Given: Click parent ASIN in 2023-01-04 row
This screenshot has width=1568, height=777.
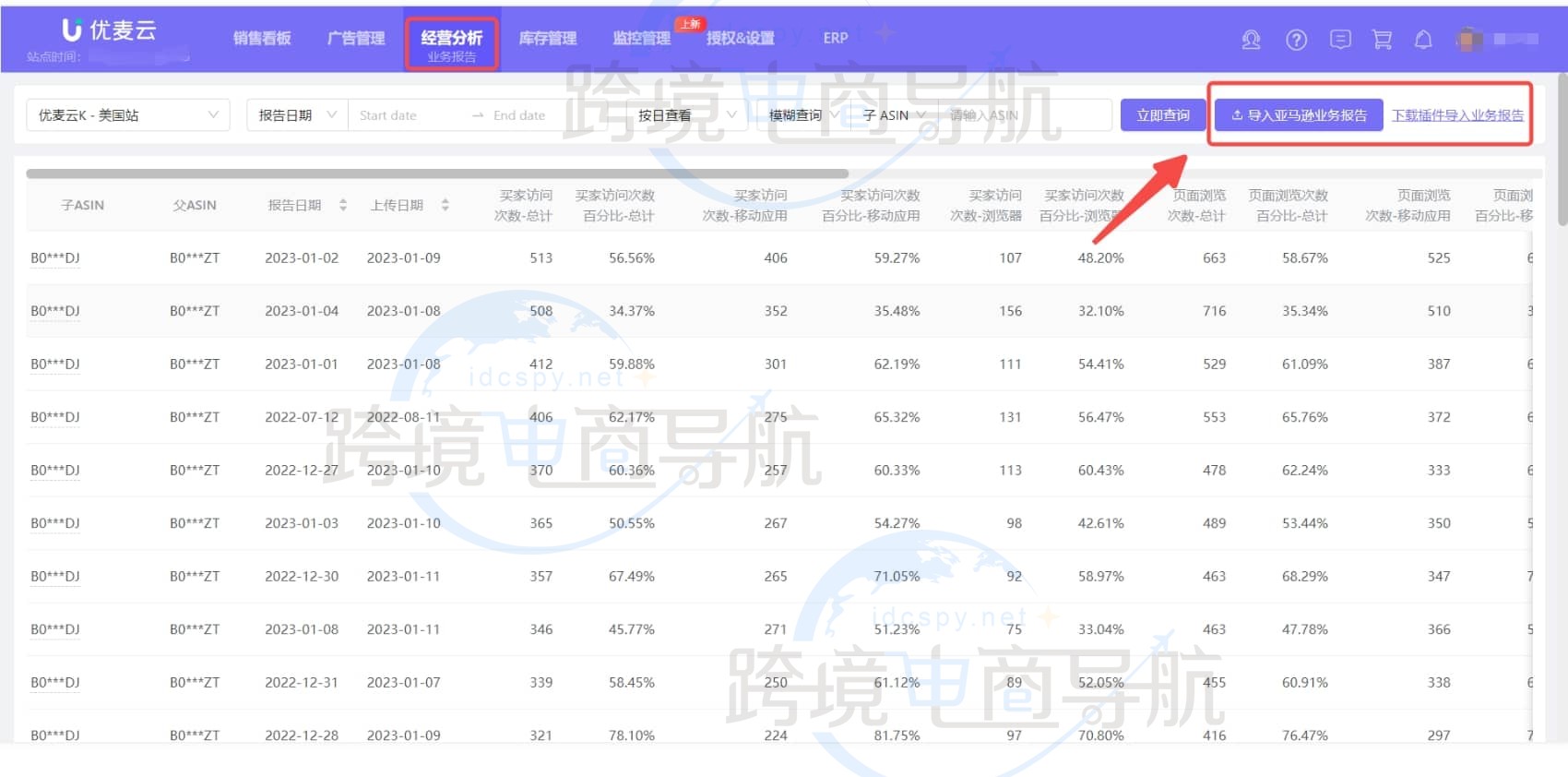Looking at the screenshot, I should 195,311.
